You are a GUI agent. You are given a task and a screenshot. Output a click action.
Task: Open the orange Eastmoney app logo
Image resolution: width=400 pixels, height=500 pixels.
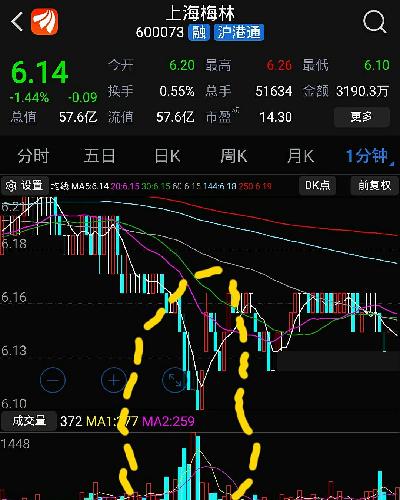[x=44, y=22]
